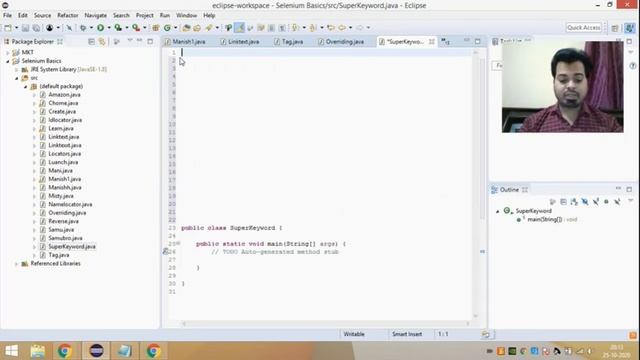This screenshot has height=360, width=640.
Task: Open the Navigate menu
Action: coord(96,15)
